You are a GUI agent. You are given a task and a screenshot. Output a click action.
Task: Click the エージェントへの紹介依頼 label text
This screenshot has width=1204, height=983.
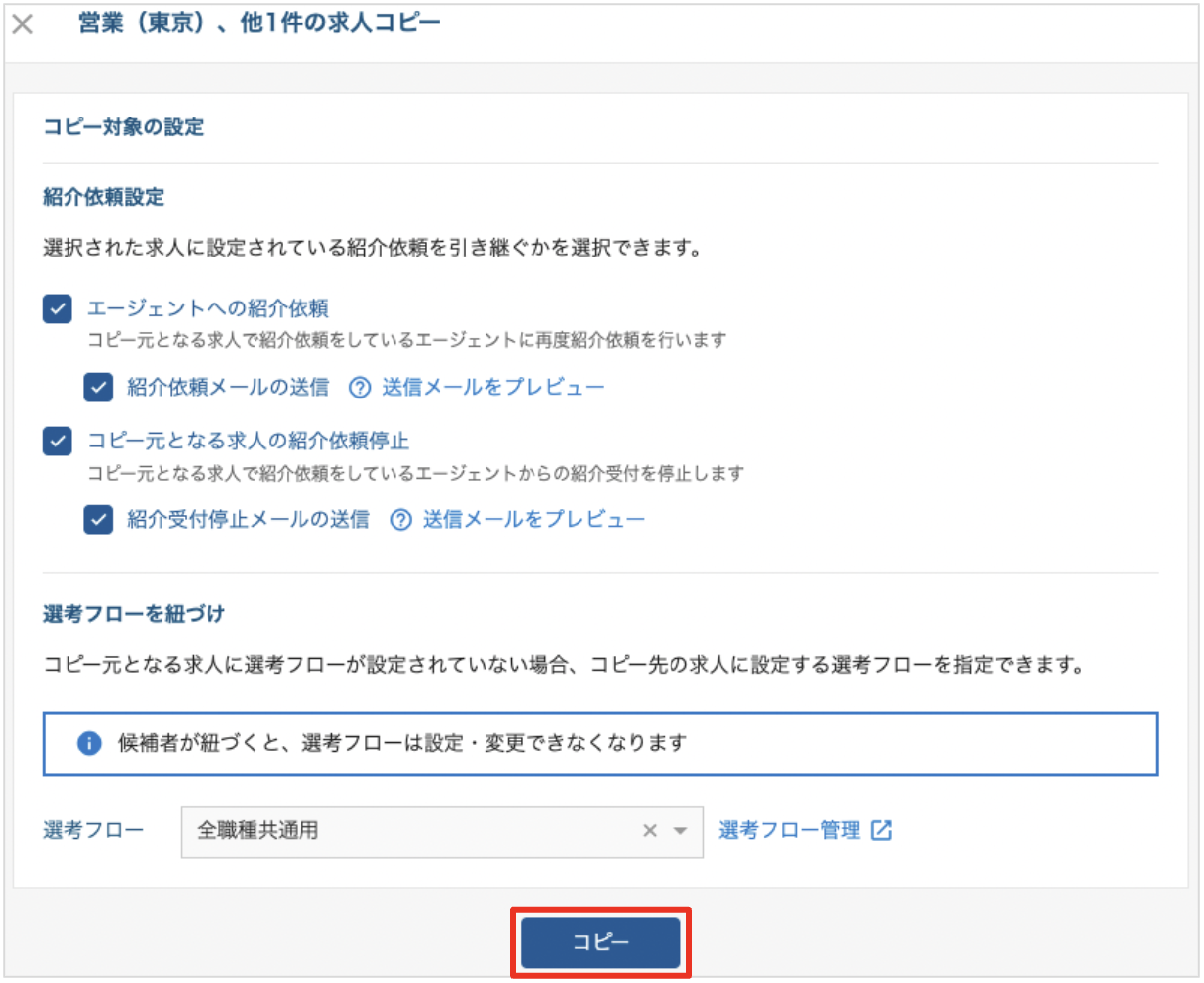pos(208,309)
